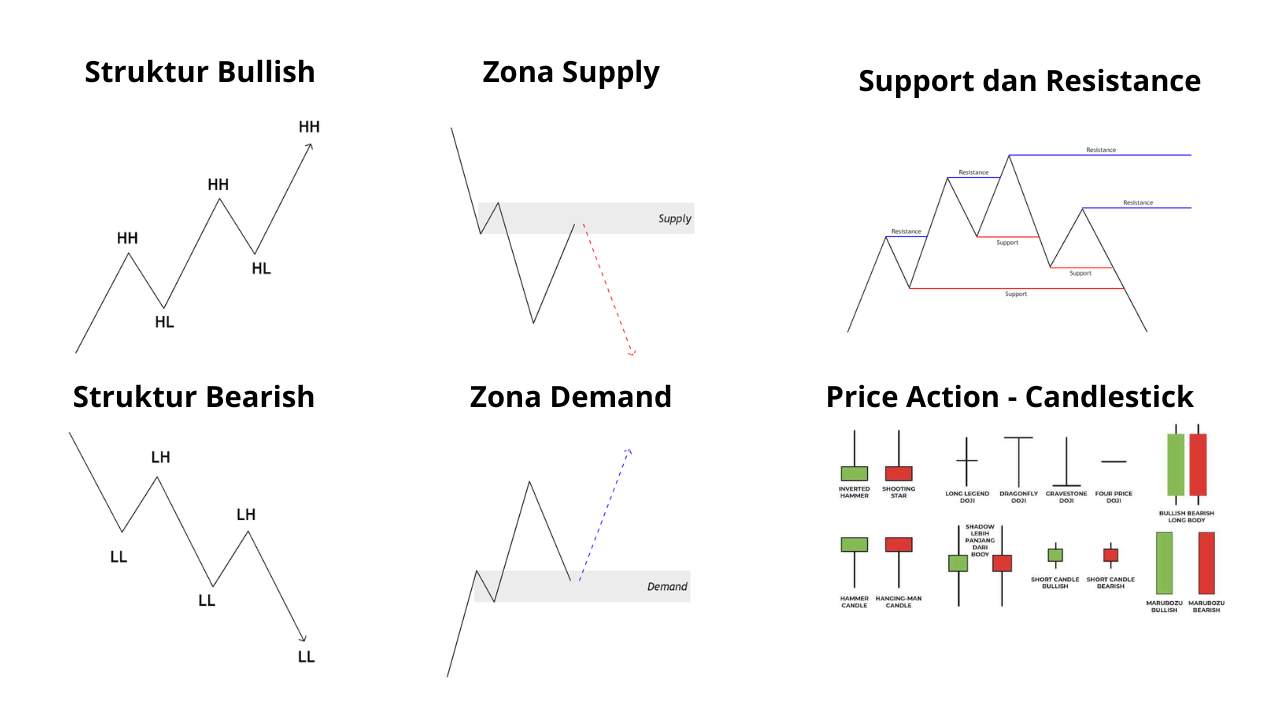Select the Support dan Resistance title
This screenshot has height=720, width=1280.
1029,81
